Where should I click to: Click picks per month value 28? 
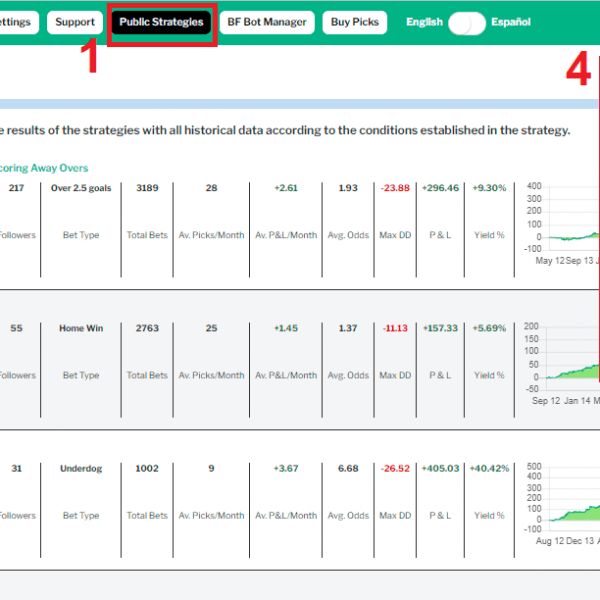pos(212,188)
